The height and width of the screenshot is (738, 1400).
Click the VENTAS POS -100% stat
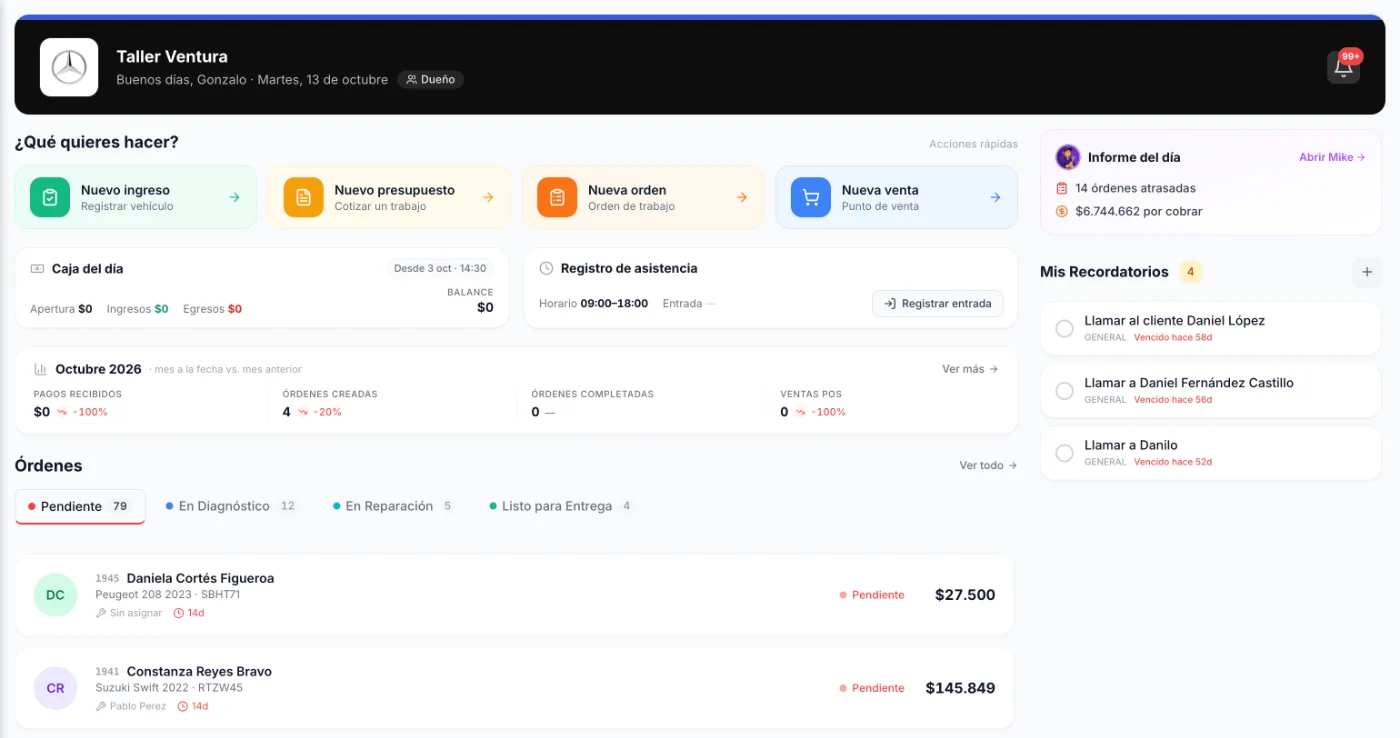[x=813, y=403]
